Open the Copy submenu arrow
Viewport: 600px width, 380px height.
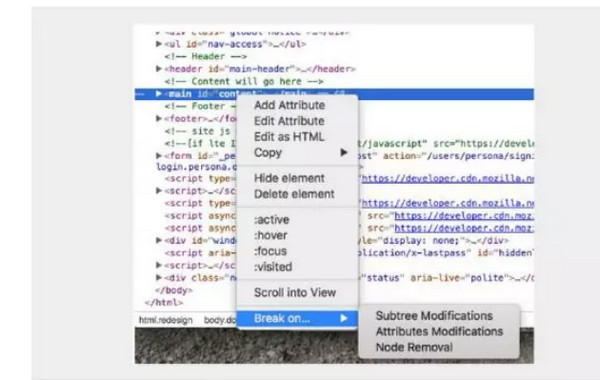(x=344, y=153)
